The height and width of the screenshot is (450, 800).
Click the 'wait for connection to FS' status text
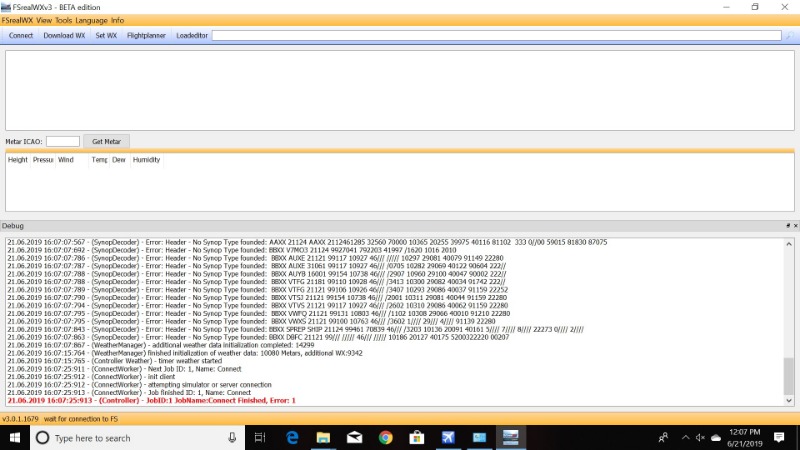click(x=81, y=419)
